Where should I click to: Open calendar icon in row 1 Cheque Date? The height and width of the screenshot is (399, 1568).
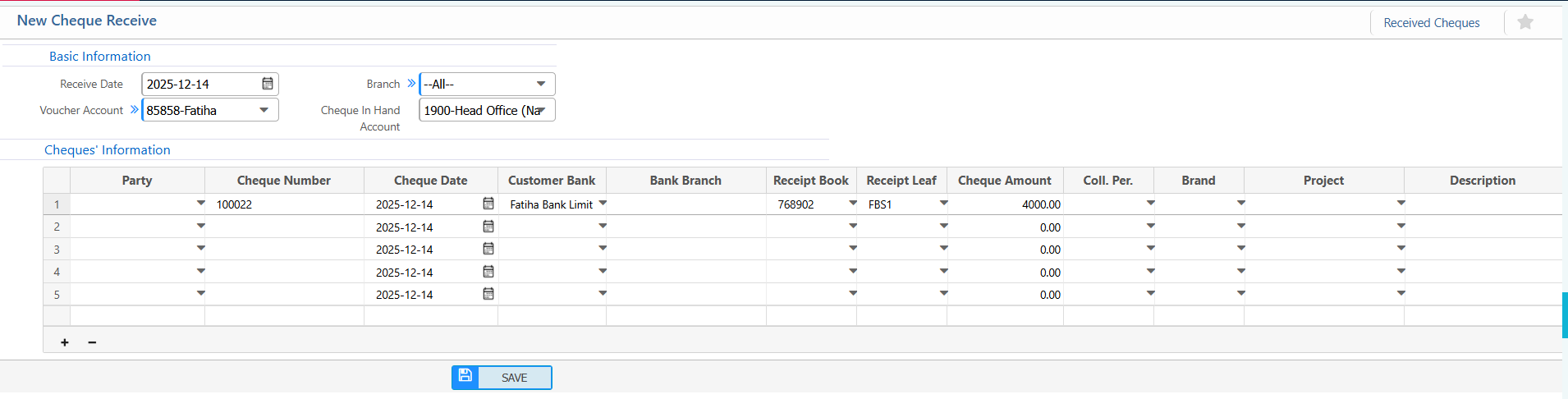488,204
